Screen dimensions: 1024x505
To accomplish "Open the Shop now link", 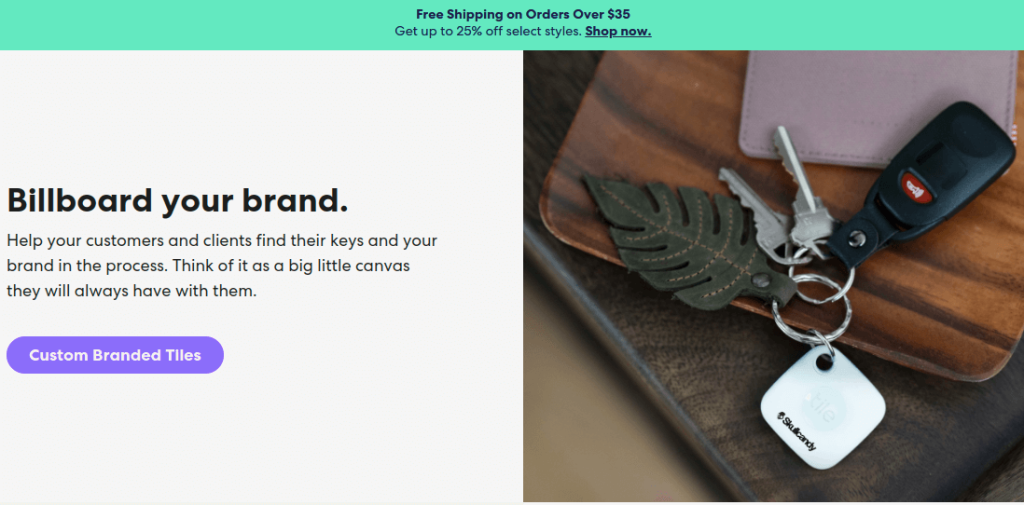I will coord(618,31).
